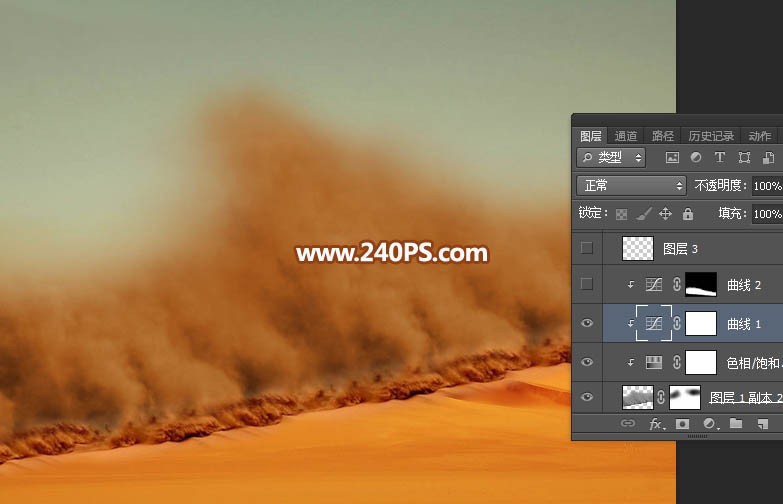Click the curves adjustment icon on 曲线 2
The width and height of the screenshot is (783, 504).
click(x=654, y=285)
